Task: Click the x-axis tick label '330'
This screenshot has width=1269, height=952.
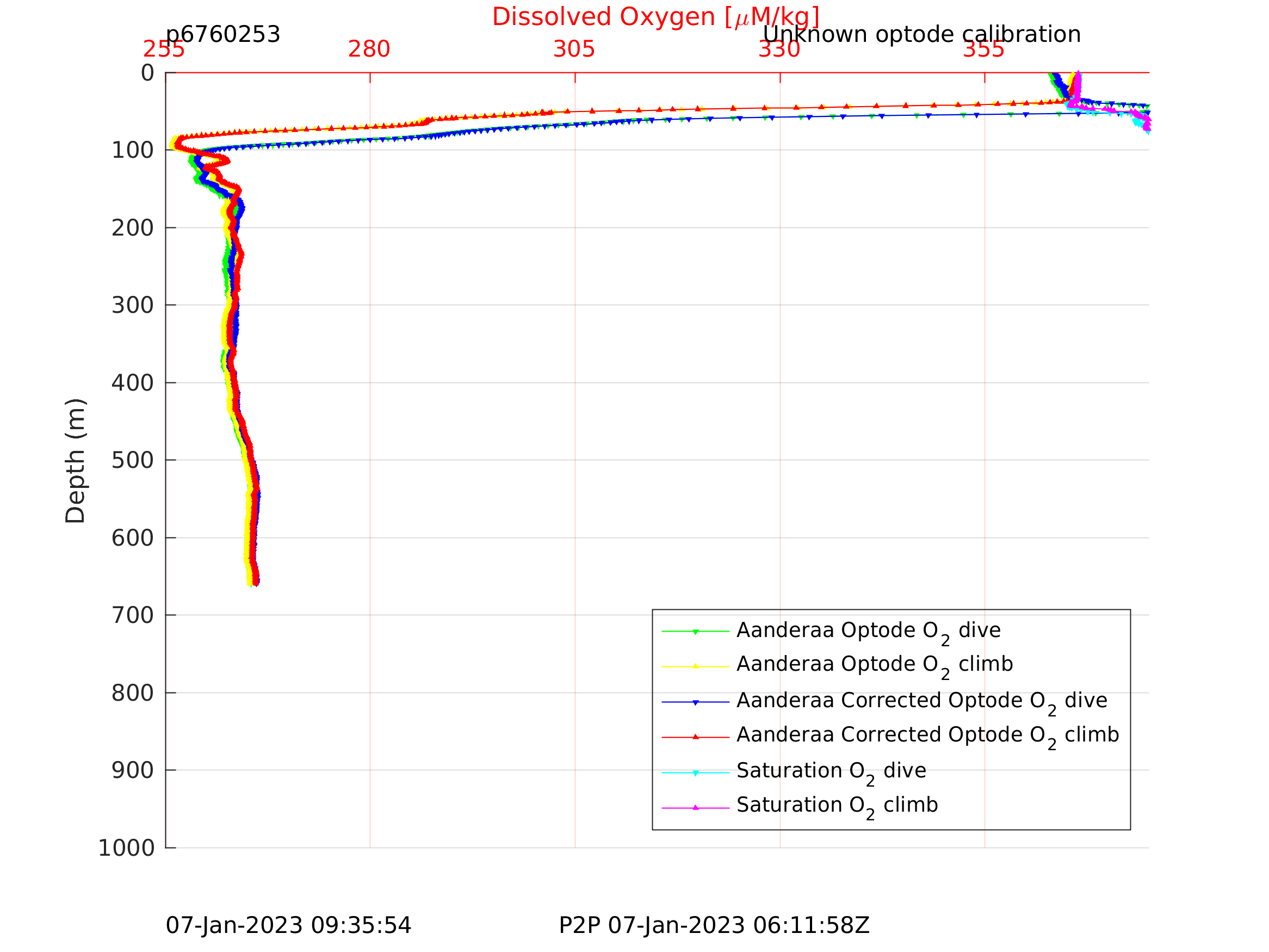Action: click(779, 50)
